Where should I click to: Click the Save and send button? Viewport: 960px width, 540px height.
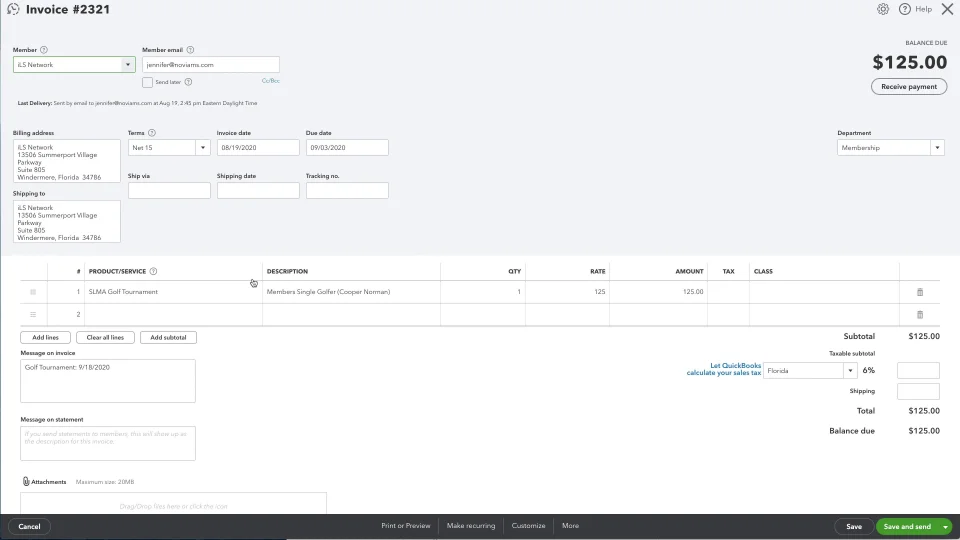[x=907, y=527]
